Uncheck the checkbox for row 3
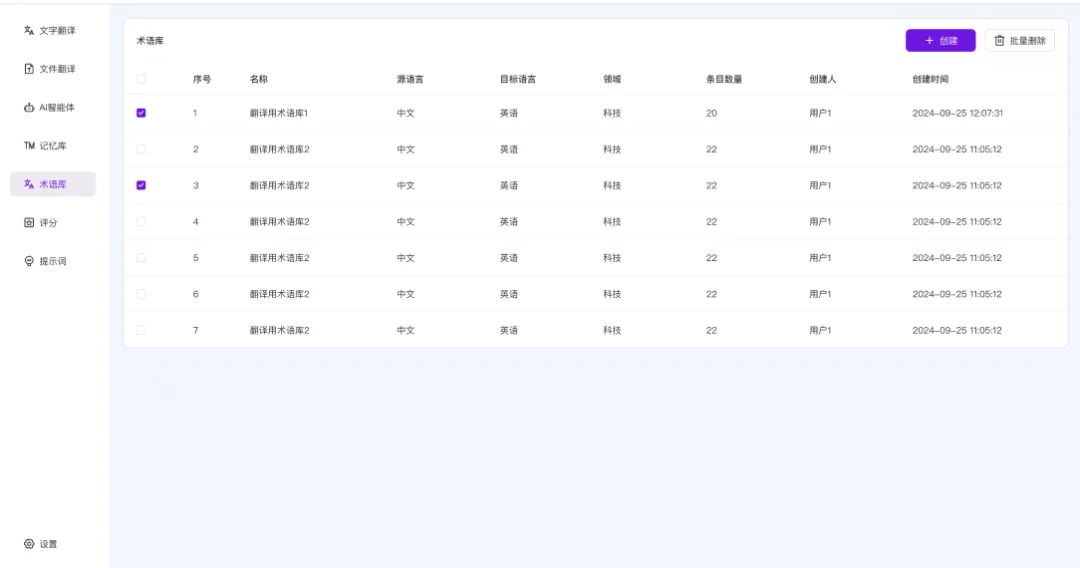 [x=141, y=185]
